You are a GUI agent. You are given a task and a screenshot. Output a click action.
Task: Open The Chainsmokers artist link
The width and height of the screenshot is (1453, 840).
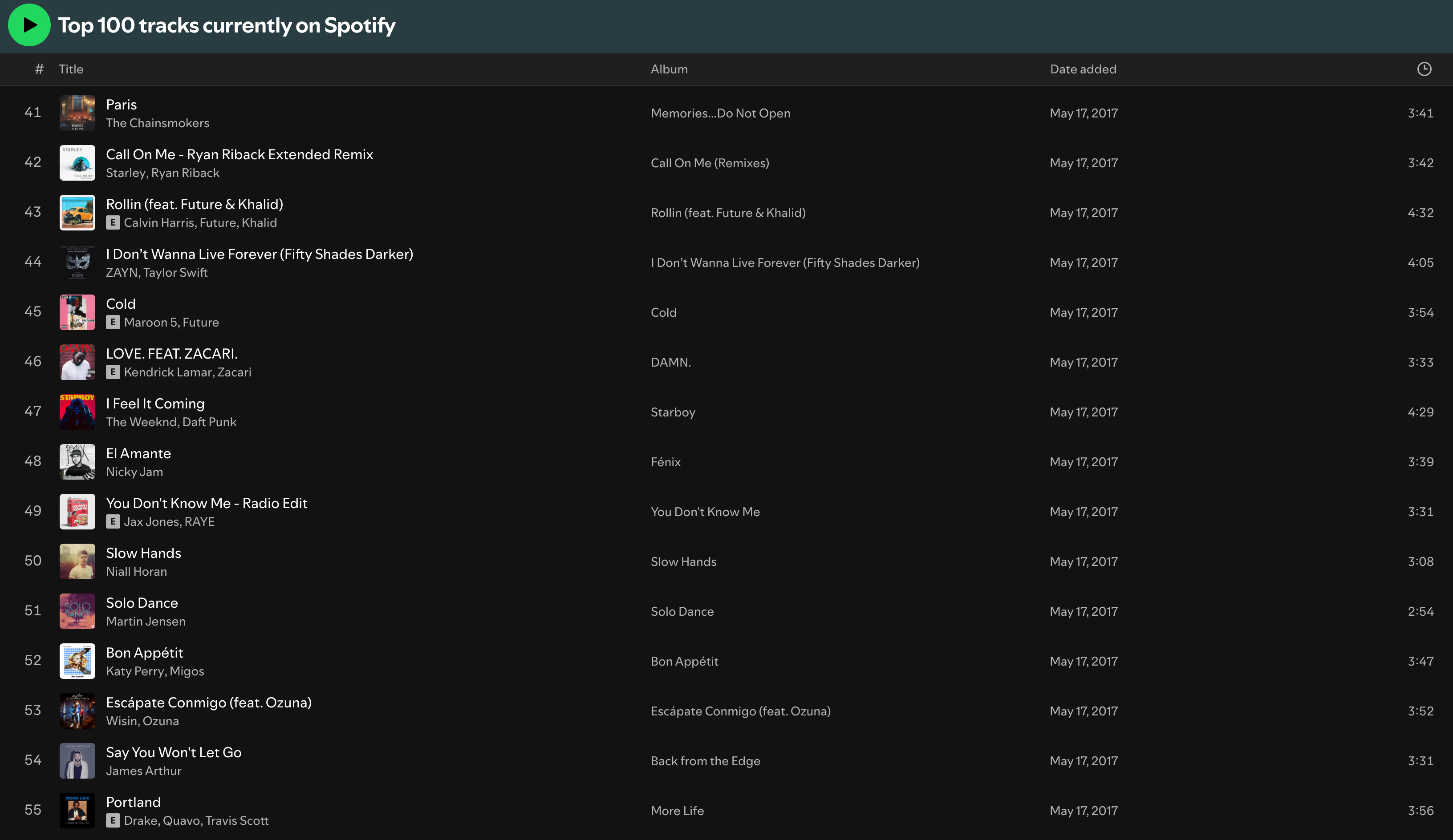pyautogui.click(x=158, y=123)
